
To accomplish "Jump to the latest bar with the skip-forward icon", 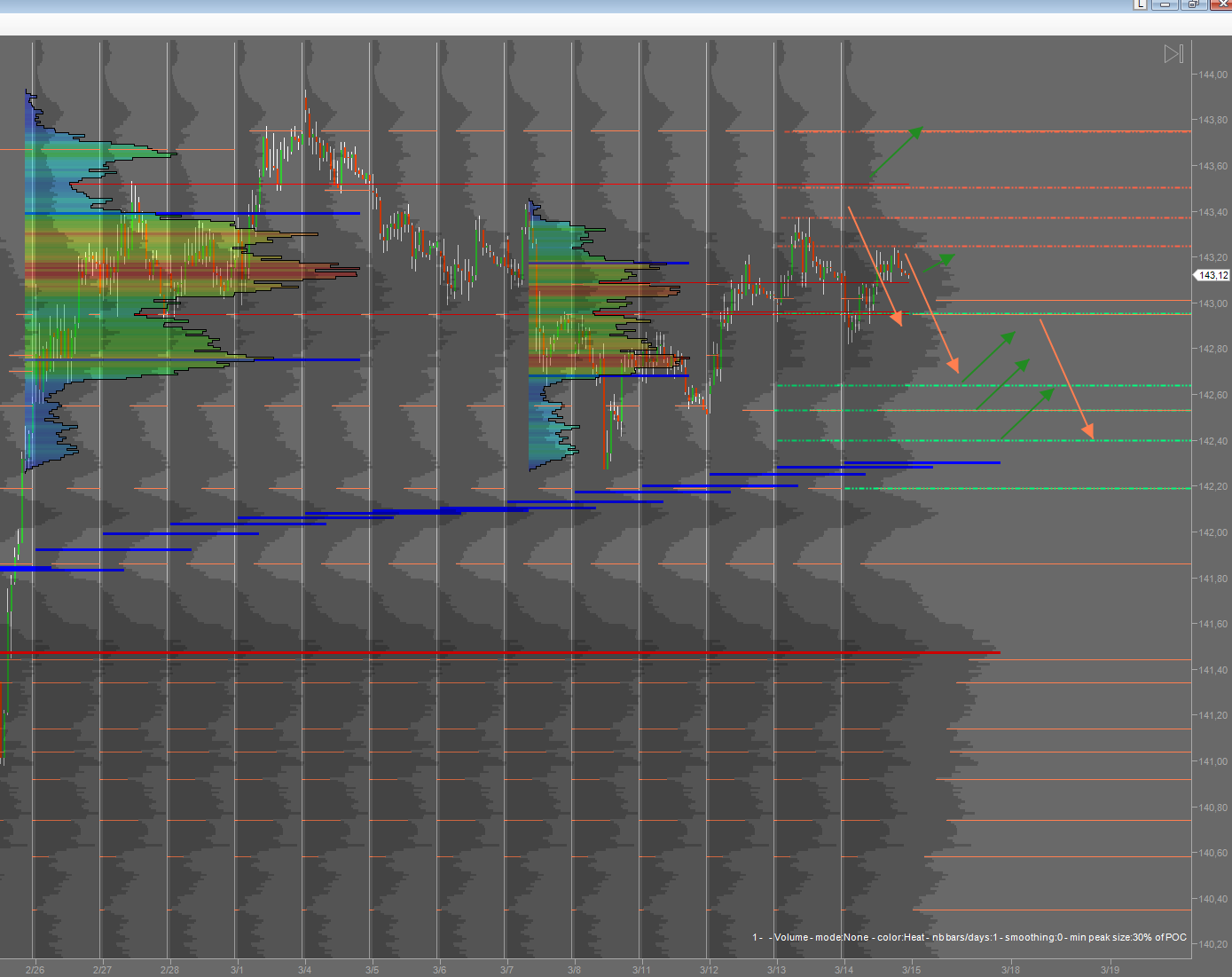I will tap(1173, 54).
